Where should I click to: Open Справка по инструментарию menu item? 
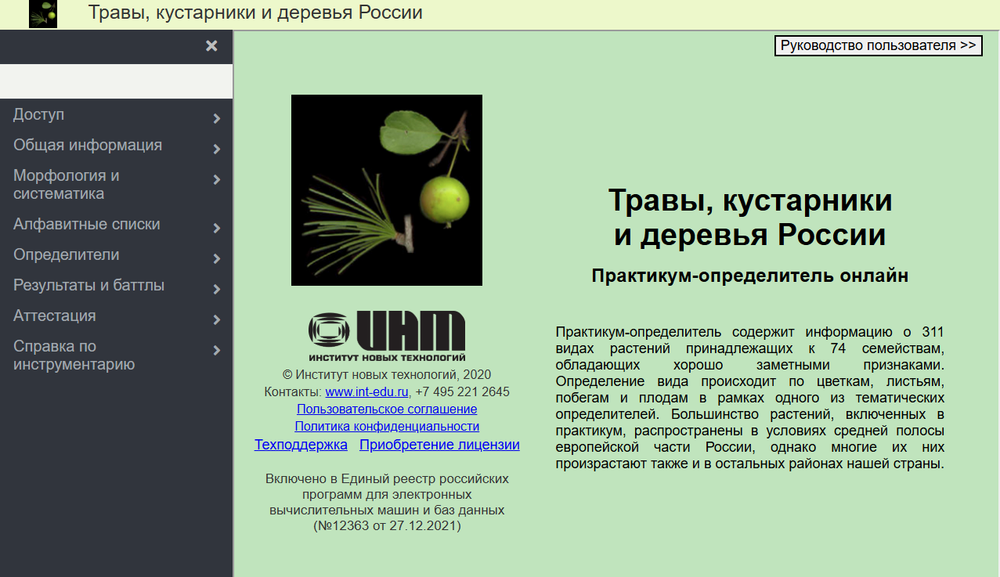point(74,355)
